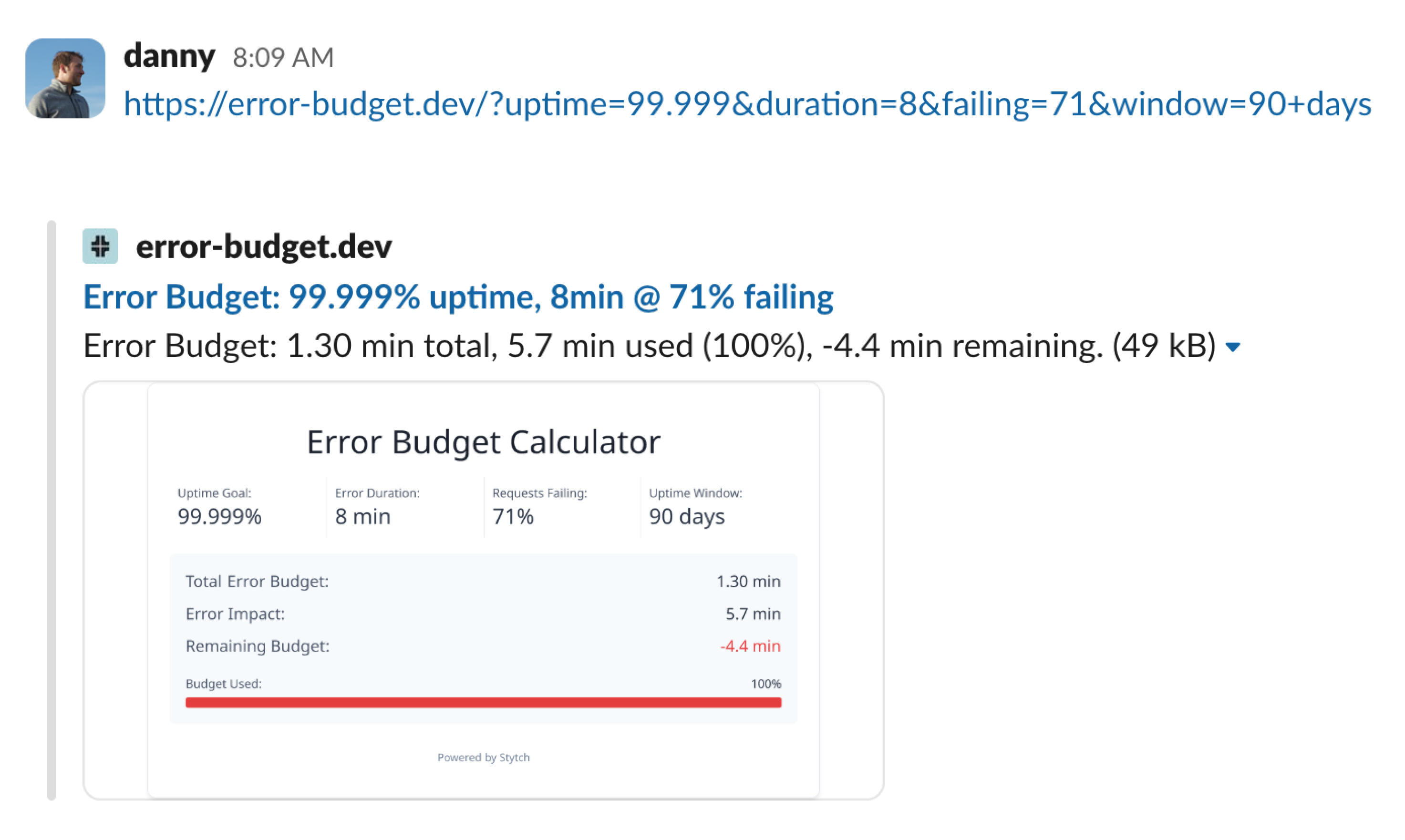Click the red -4.4 min remaining value
The height and width of the screenshot is (840, 1405).
(750, 646)
